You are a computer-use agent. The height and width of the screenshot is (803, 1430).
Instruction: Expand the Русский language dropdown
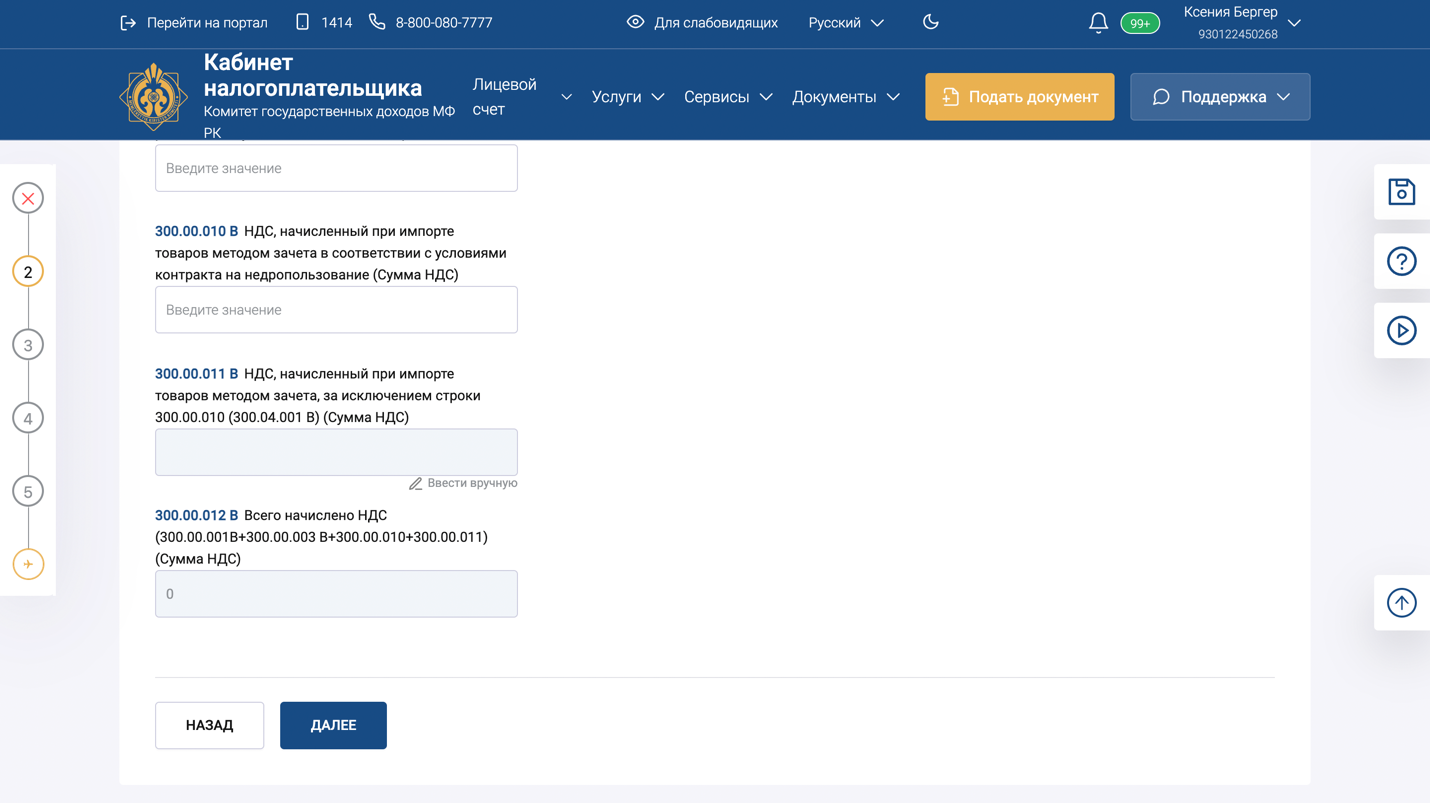[846, 22]
